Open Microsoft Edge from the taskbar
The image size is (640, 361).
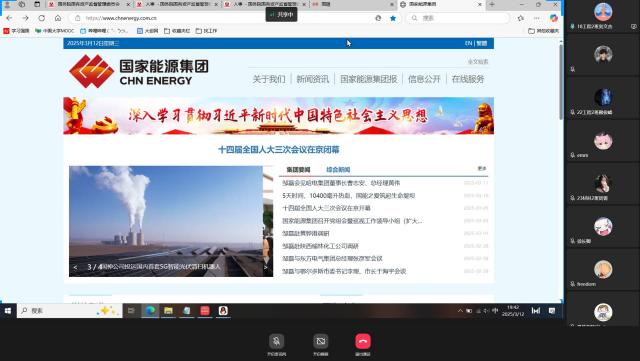pos(150,311)
